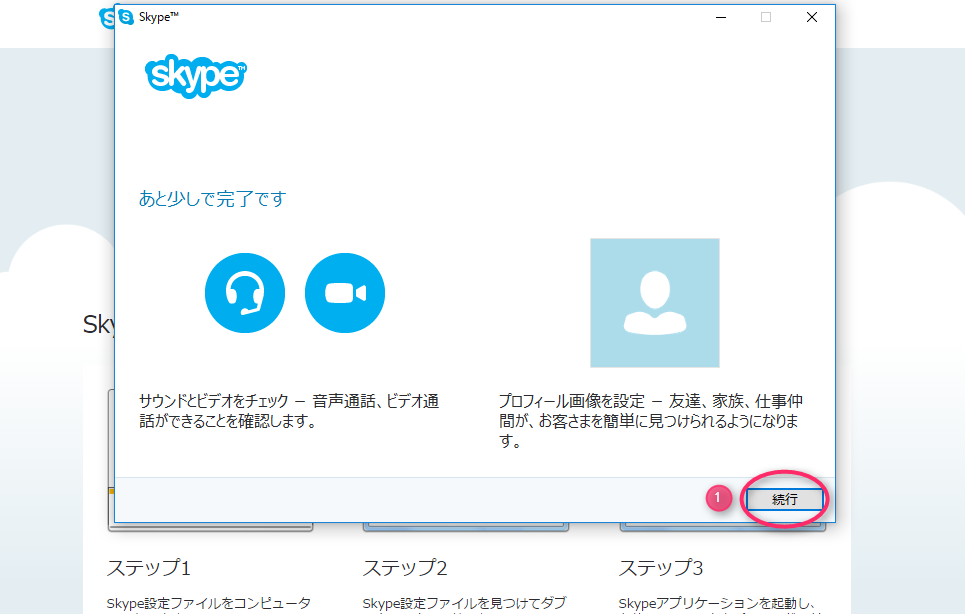Select the profile picture placeholder image
The image size is (965, 614).
coord(655,303)
